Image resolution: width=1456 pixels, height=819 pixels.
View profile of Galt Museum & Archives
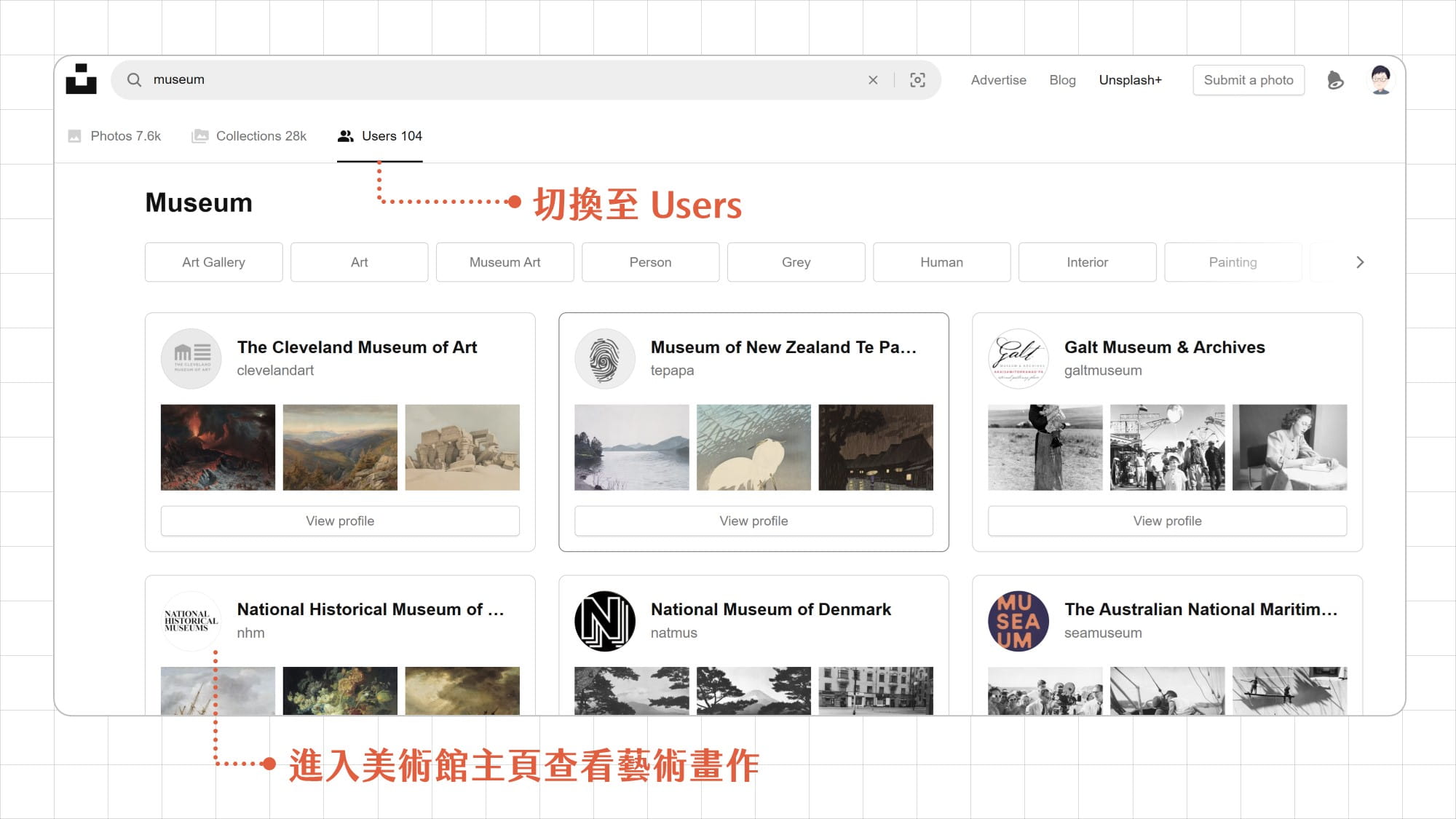click(x=1167, y=521)
